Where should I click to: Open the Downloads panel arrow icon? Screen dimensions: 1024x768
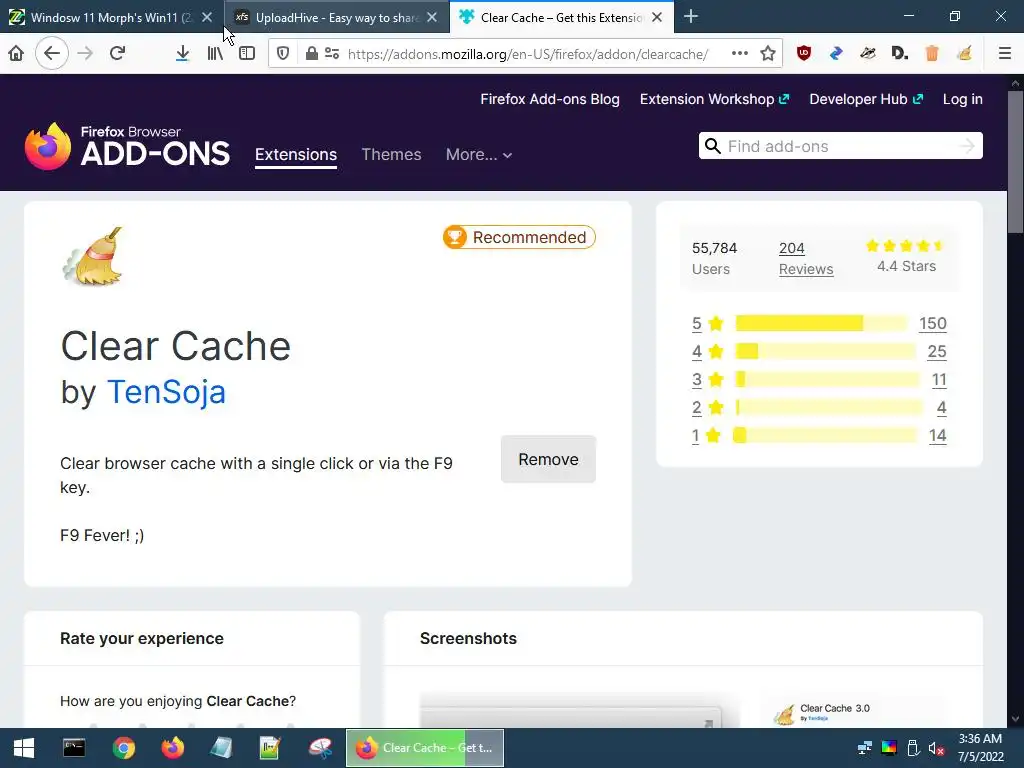[183, 54]
